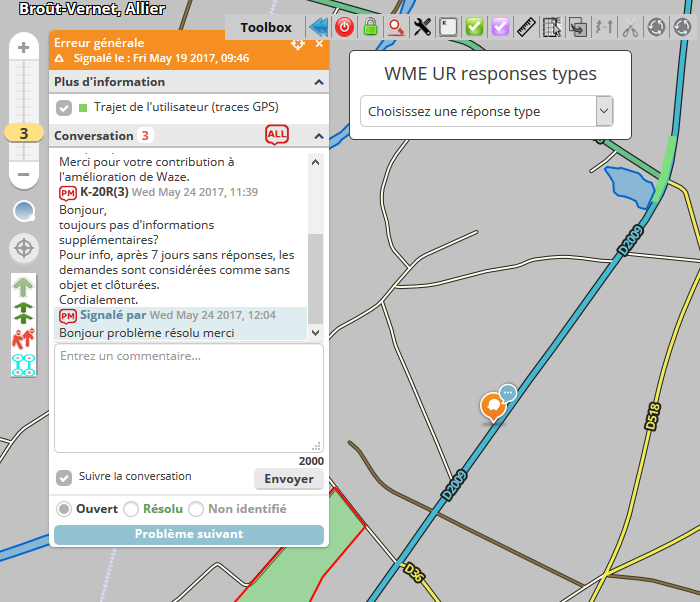
Task: Click the zoom level 3 slider handle
Action: coord(24,133)
